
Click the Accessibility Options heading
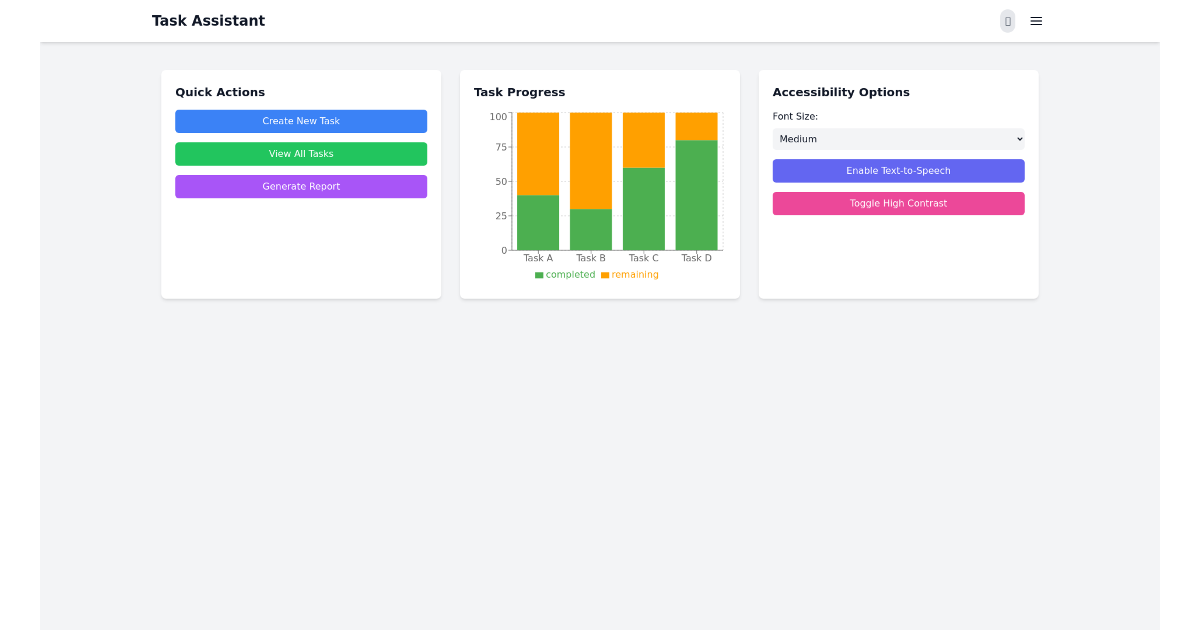(841, 91)
